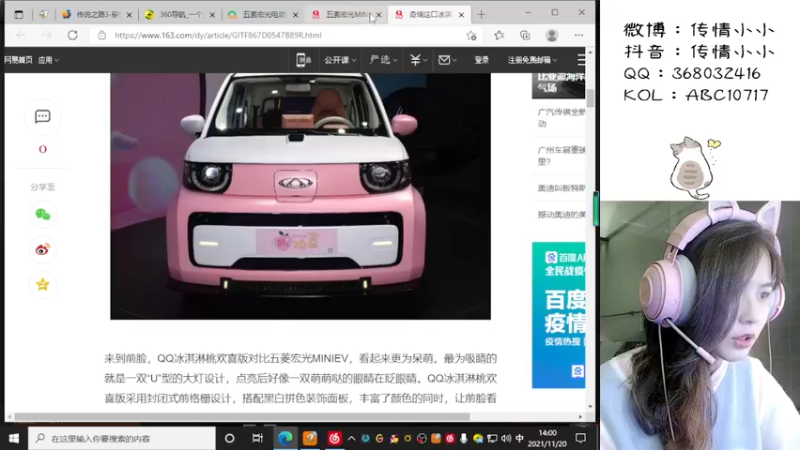Expand the yen payment dropdown
The width and height of the screenshot is (800, 450).
point(418,60)
